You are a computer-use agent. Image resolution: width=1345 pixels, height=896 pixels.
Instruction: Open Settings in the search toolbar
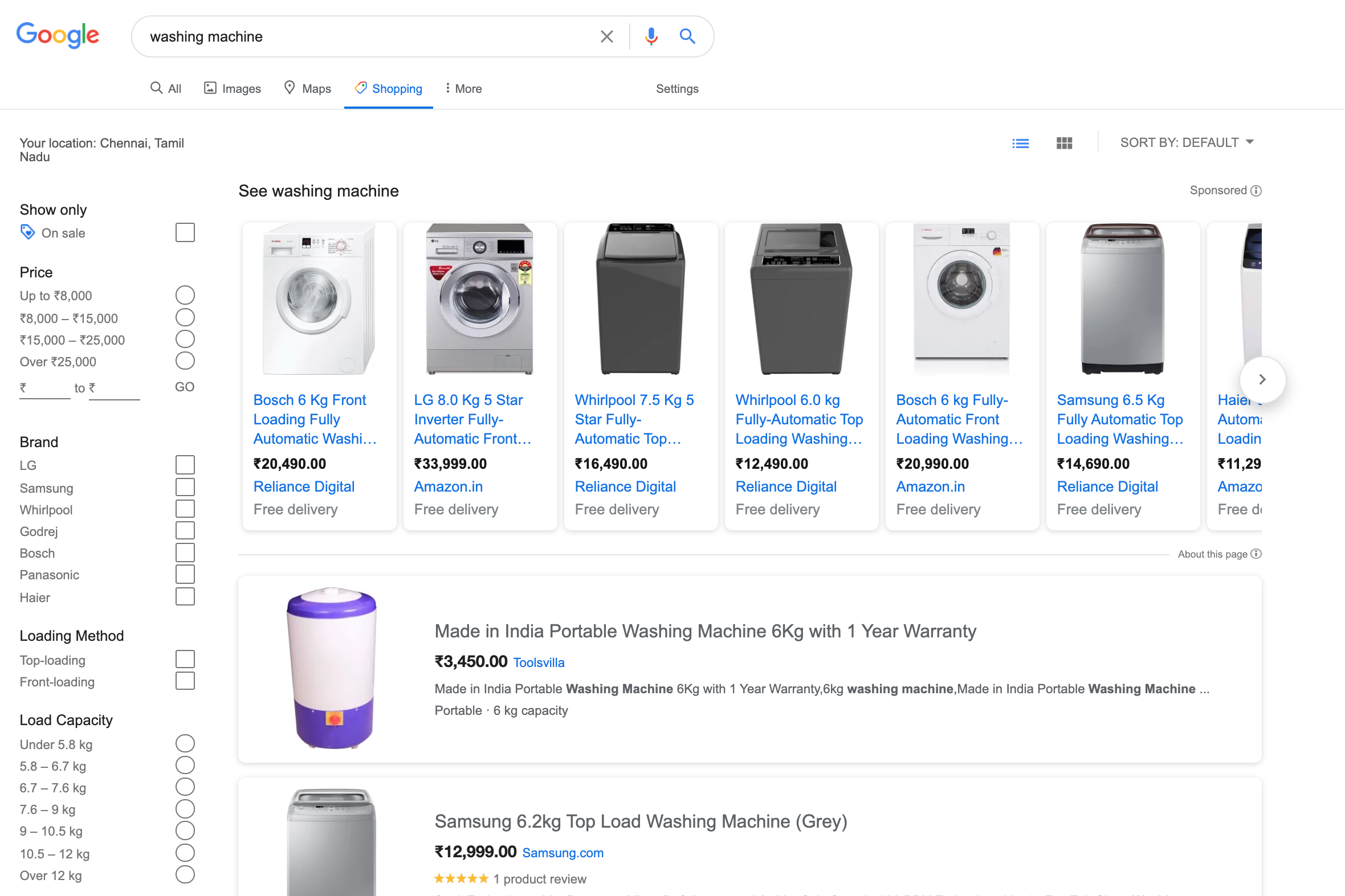[677, 88]
